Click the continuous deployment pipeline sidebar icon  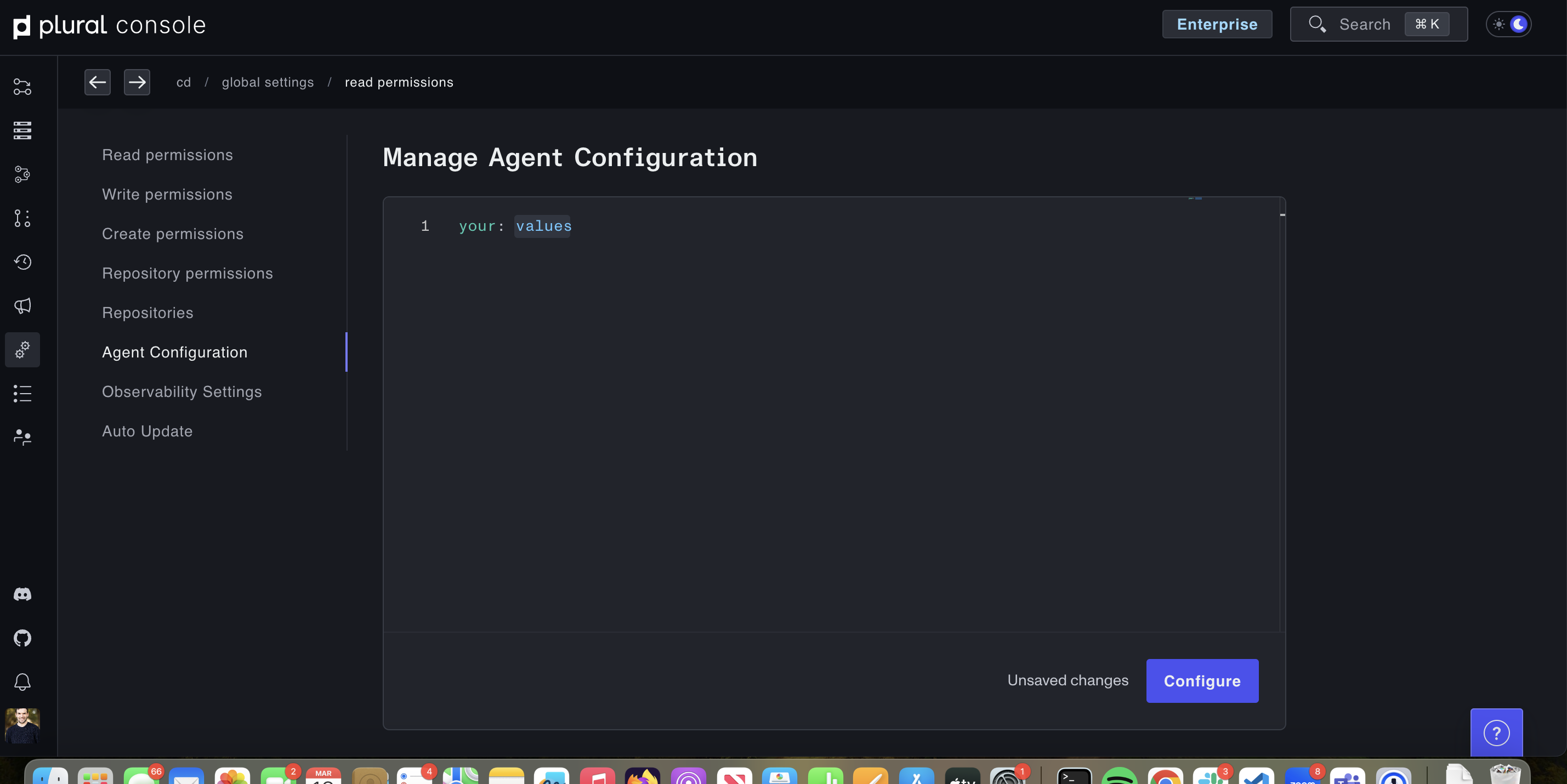[22, 87]
